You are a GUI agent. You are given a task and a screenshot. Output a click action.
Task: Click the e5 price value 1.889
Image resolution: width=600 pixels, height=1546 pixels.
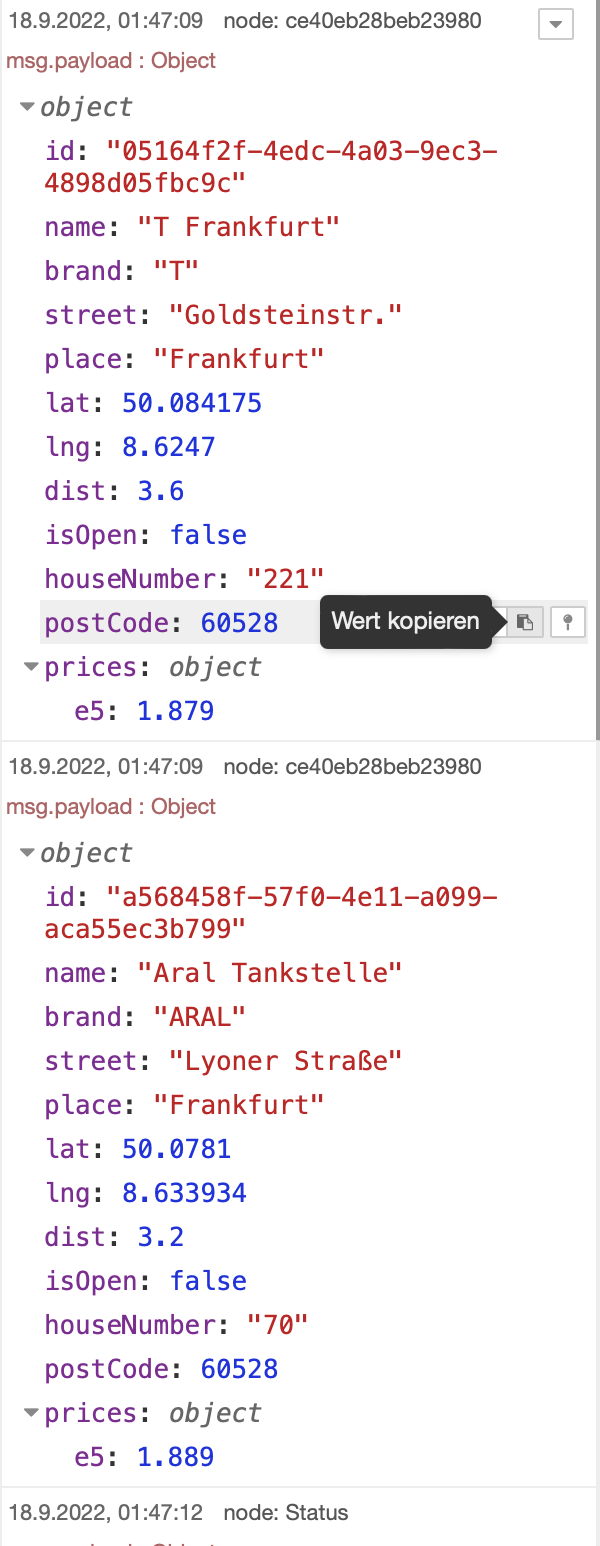pyautogui.click(x=175, y=1457)
